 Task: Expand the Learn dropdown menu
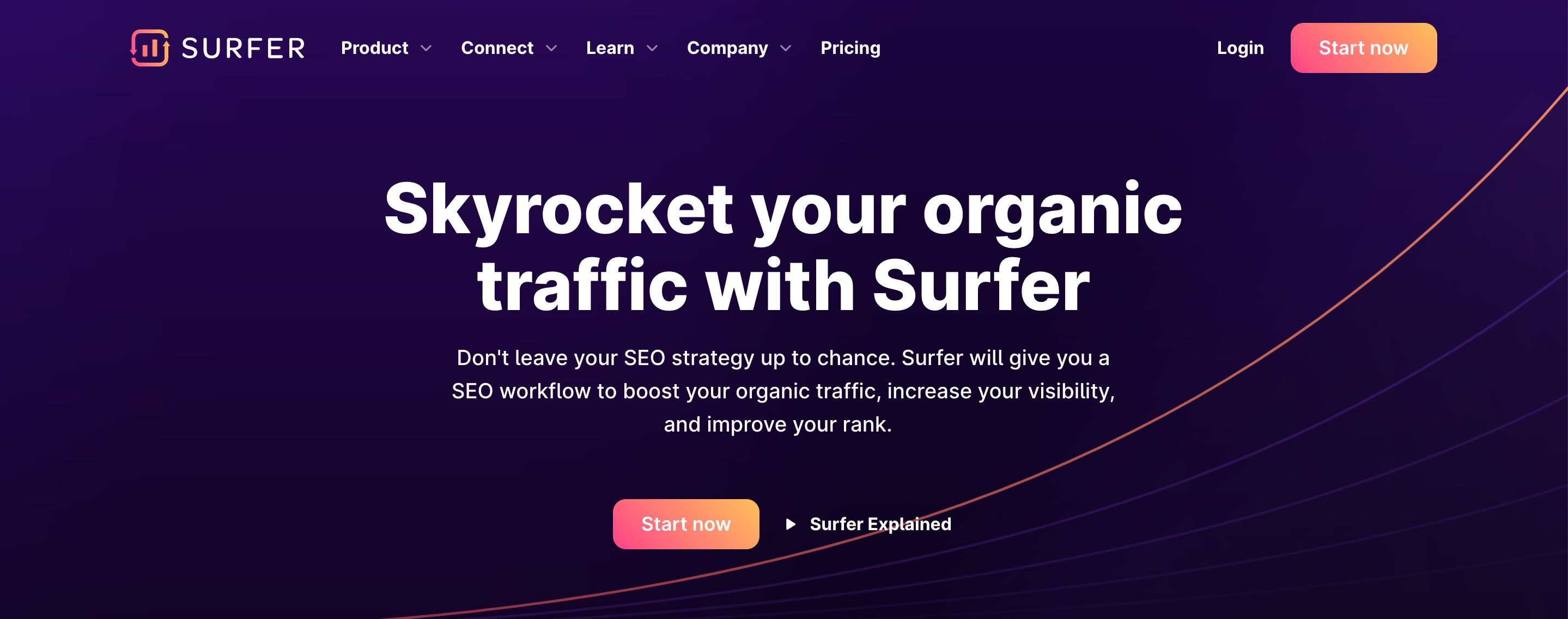coord(621,48)
